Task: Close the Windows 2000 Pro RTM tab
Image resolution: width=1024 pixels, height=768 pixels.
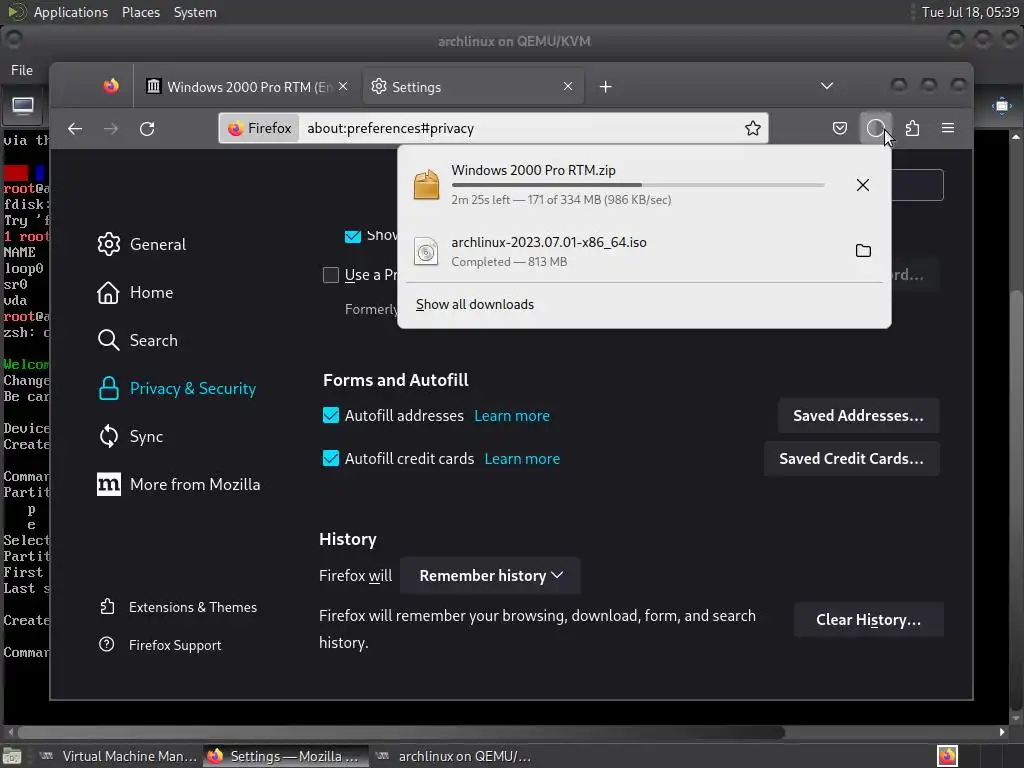Action: 343,86
